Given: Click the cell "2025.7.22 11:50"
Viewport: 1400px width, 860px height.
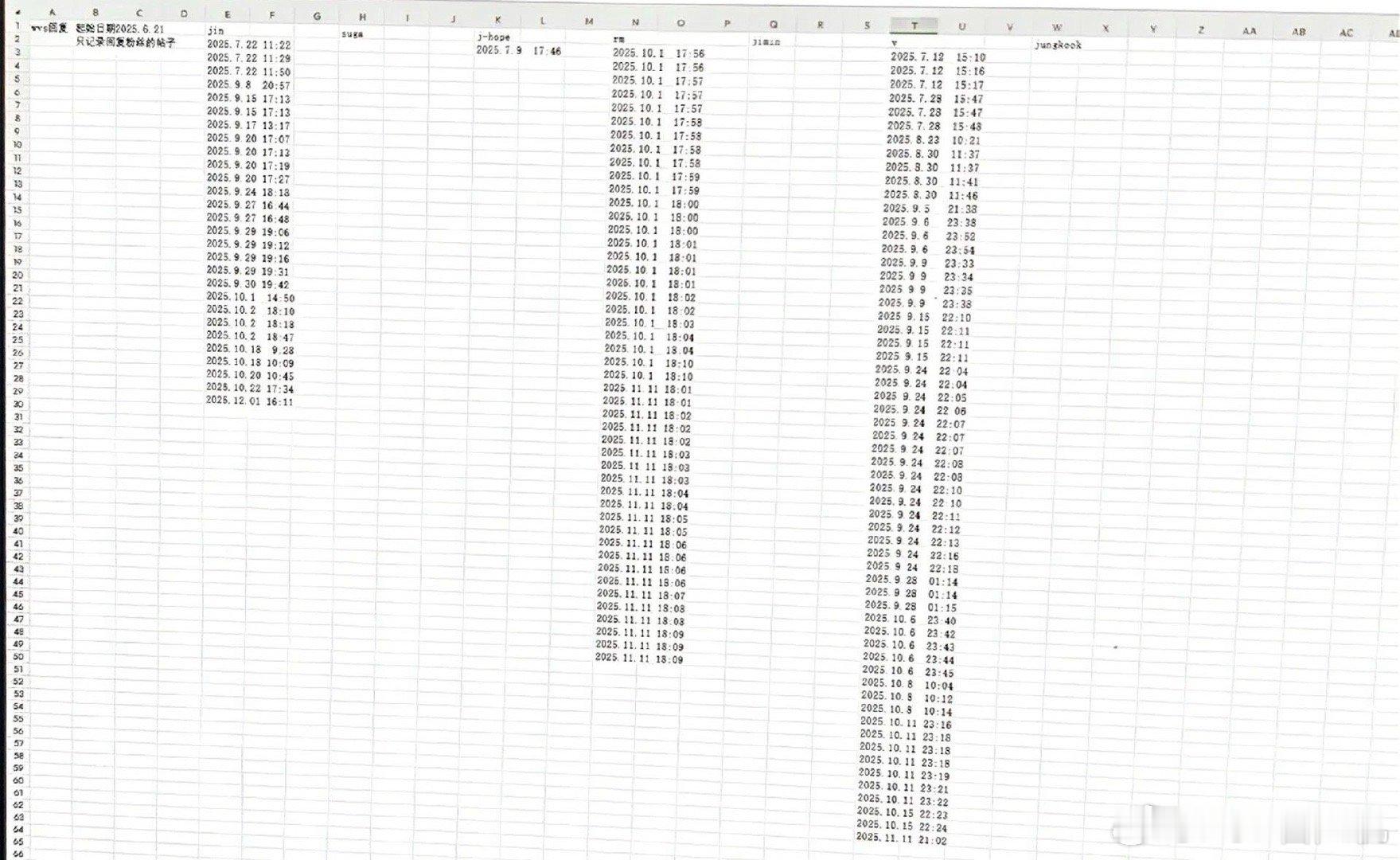Looking at the screenshot, I should 248,72.
